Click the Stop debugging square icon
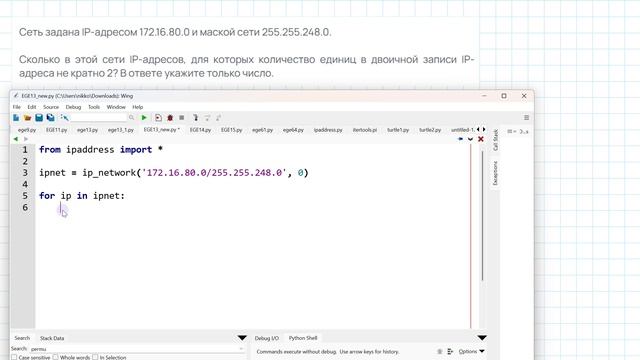 point(182,118)
